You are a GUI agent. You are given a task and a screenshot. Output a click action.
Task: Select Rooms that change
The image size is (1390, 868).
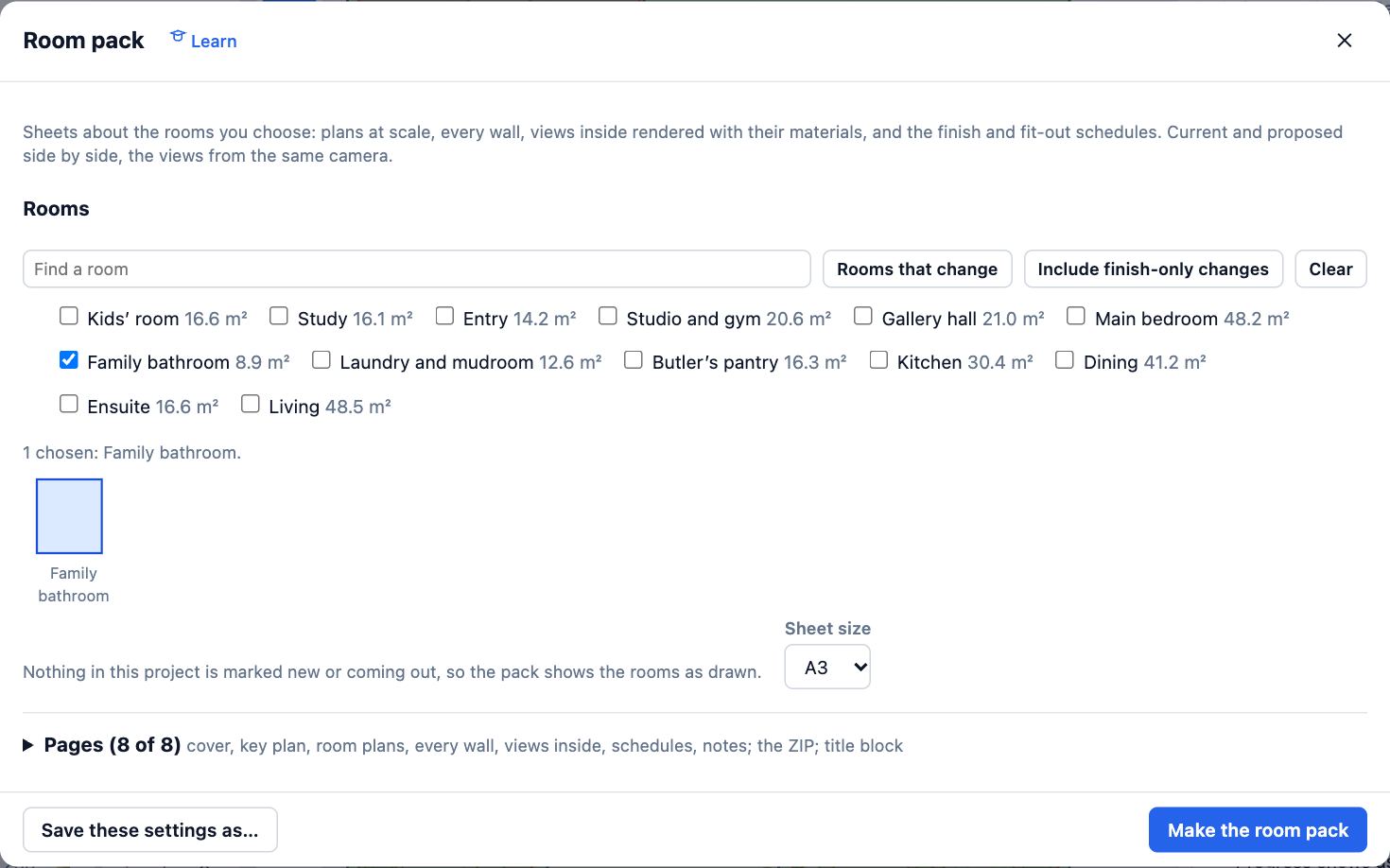917,269
